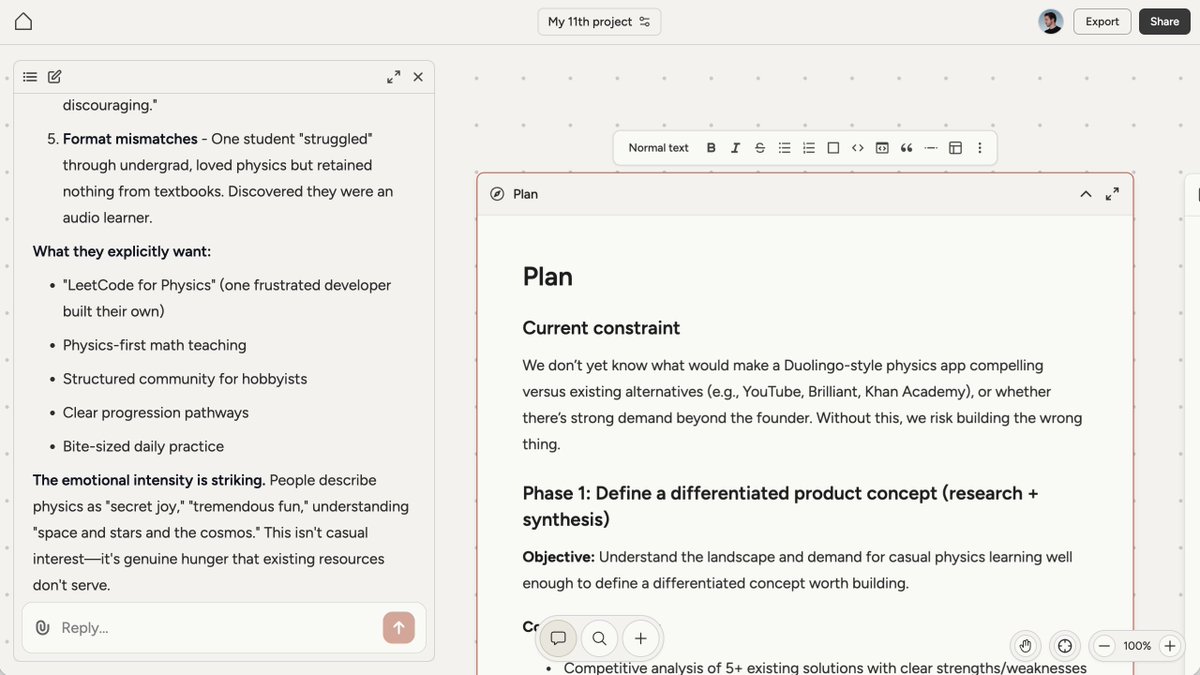This screenshot has width=1200, height=675.
Task: Insert a block quote
Action: (906, 148)
